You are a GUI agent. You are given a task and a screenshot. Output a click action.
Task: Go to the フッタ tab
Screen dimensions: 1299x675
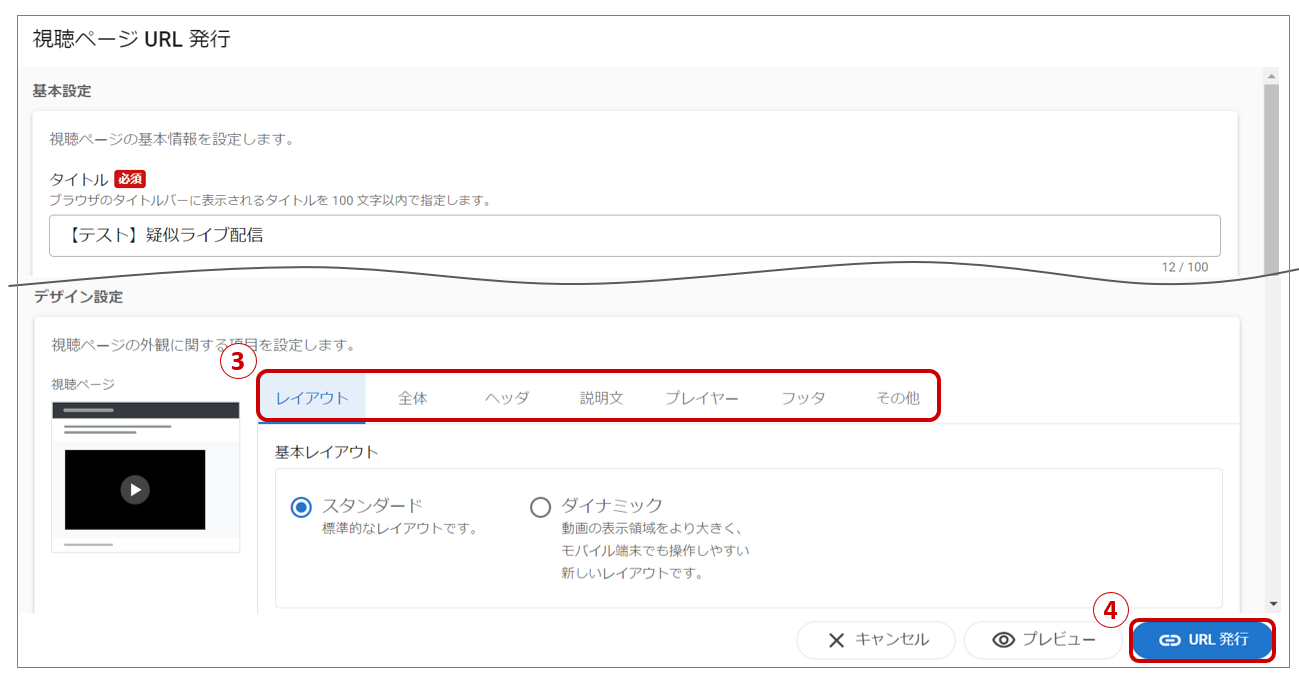pyautogui.click(x=803, y=398)
